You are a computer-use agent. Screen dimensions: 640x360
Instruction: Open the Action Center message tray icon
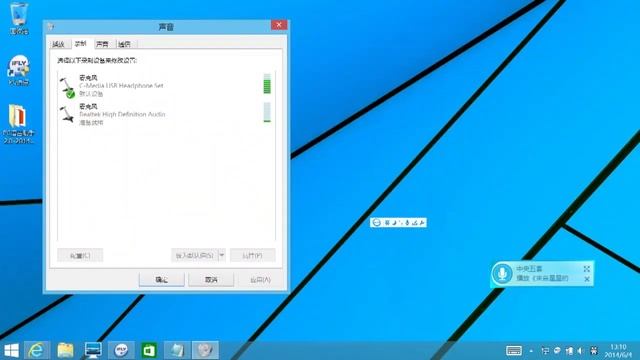[557, 351]
